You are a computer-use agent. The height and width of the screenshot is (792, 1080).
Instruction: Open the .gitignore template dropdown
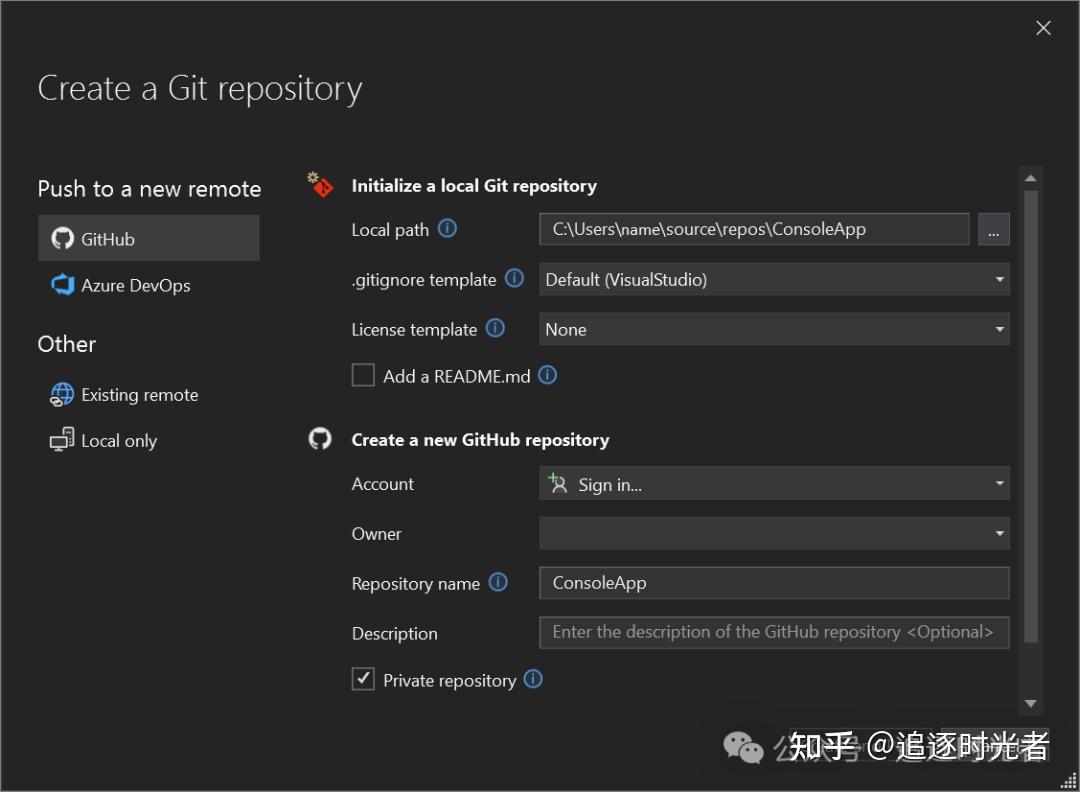774,280
